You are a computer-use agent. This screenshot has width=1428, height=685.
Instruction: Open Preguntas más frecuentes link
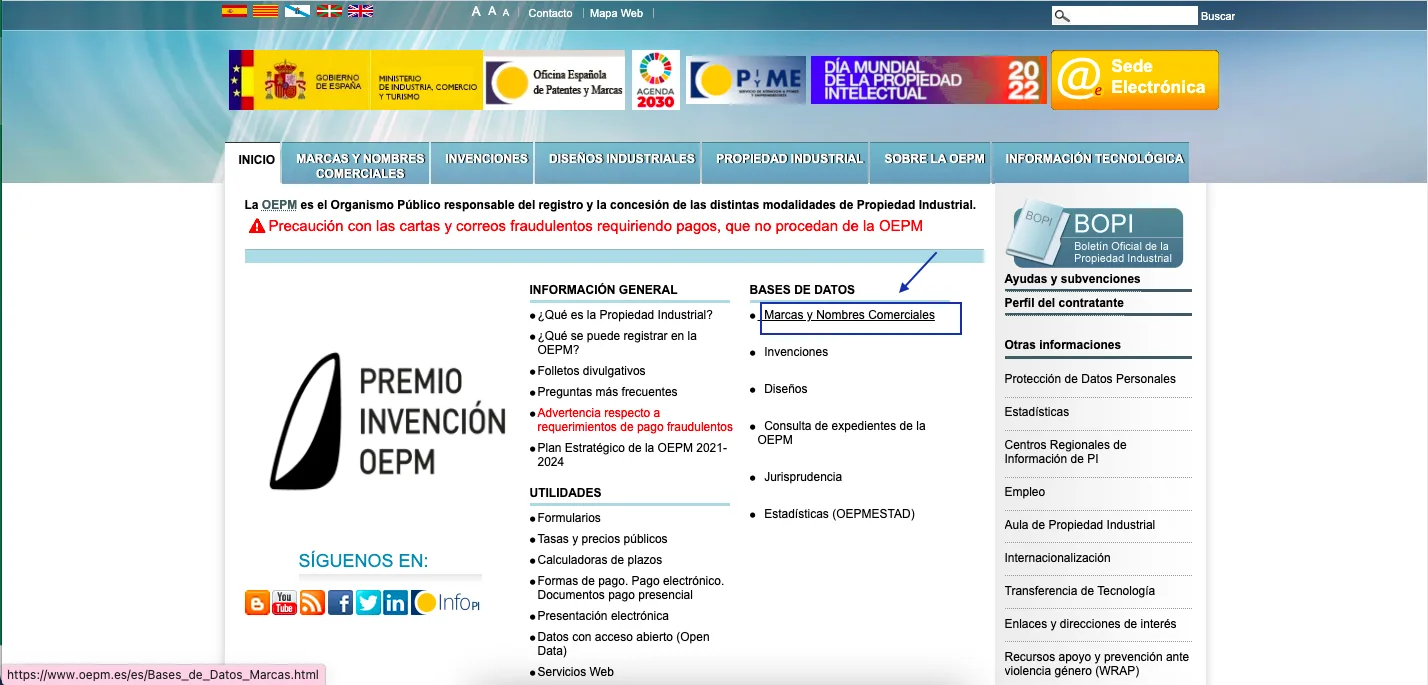(608, 392)
